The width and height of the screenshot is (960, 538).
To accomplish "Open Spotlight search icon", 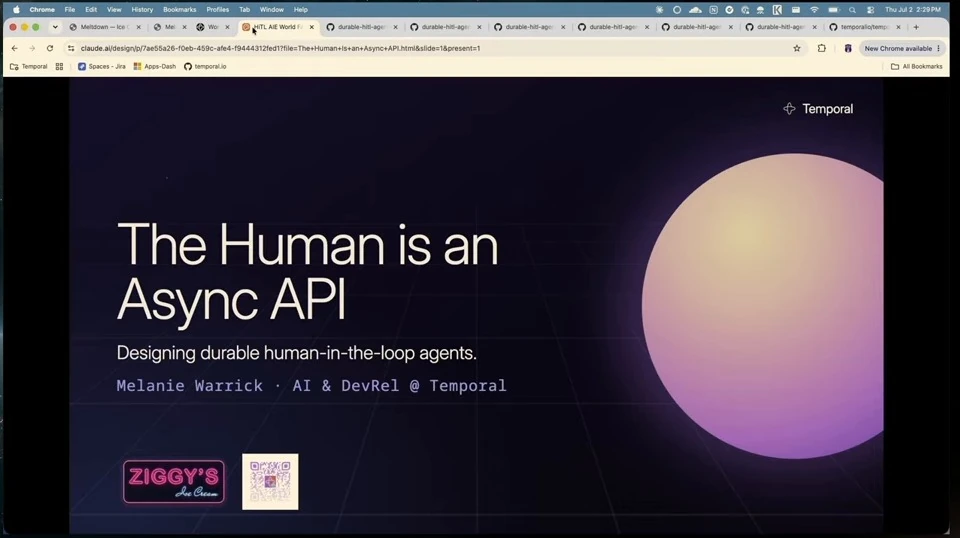I will coord(852,10).
